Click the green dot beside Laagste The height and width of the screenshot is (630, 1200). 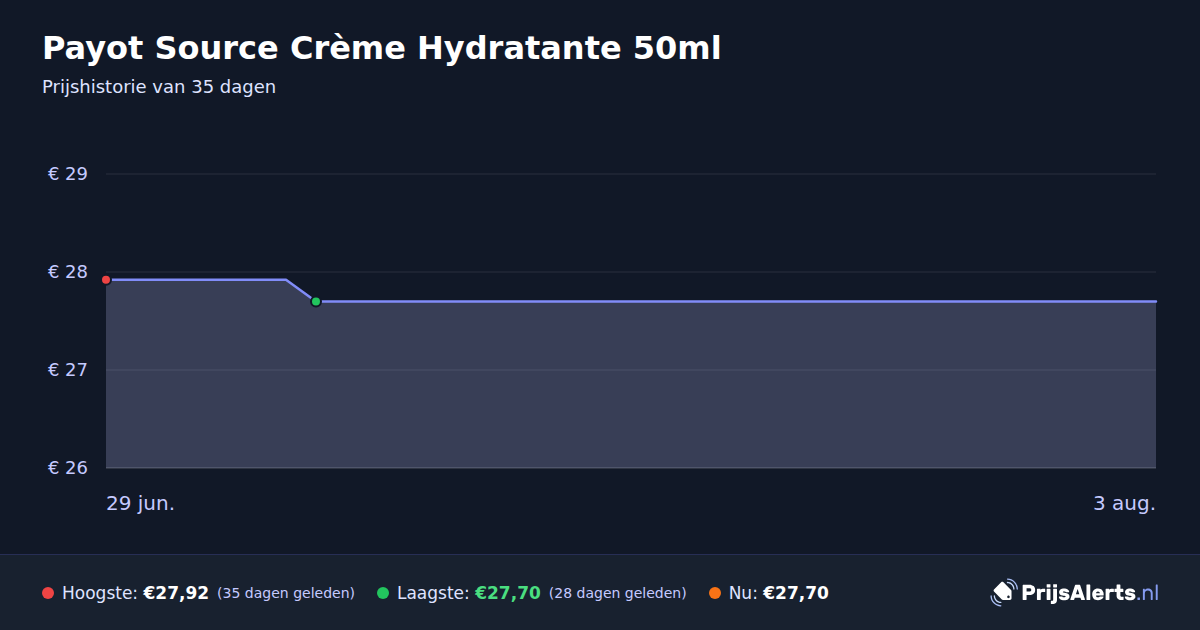point(383,593)
